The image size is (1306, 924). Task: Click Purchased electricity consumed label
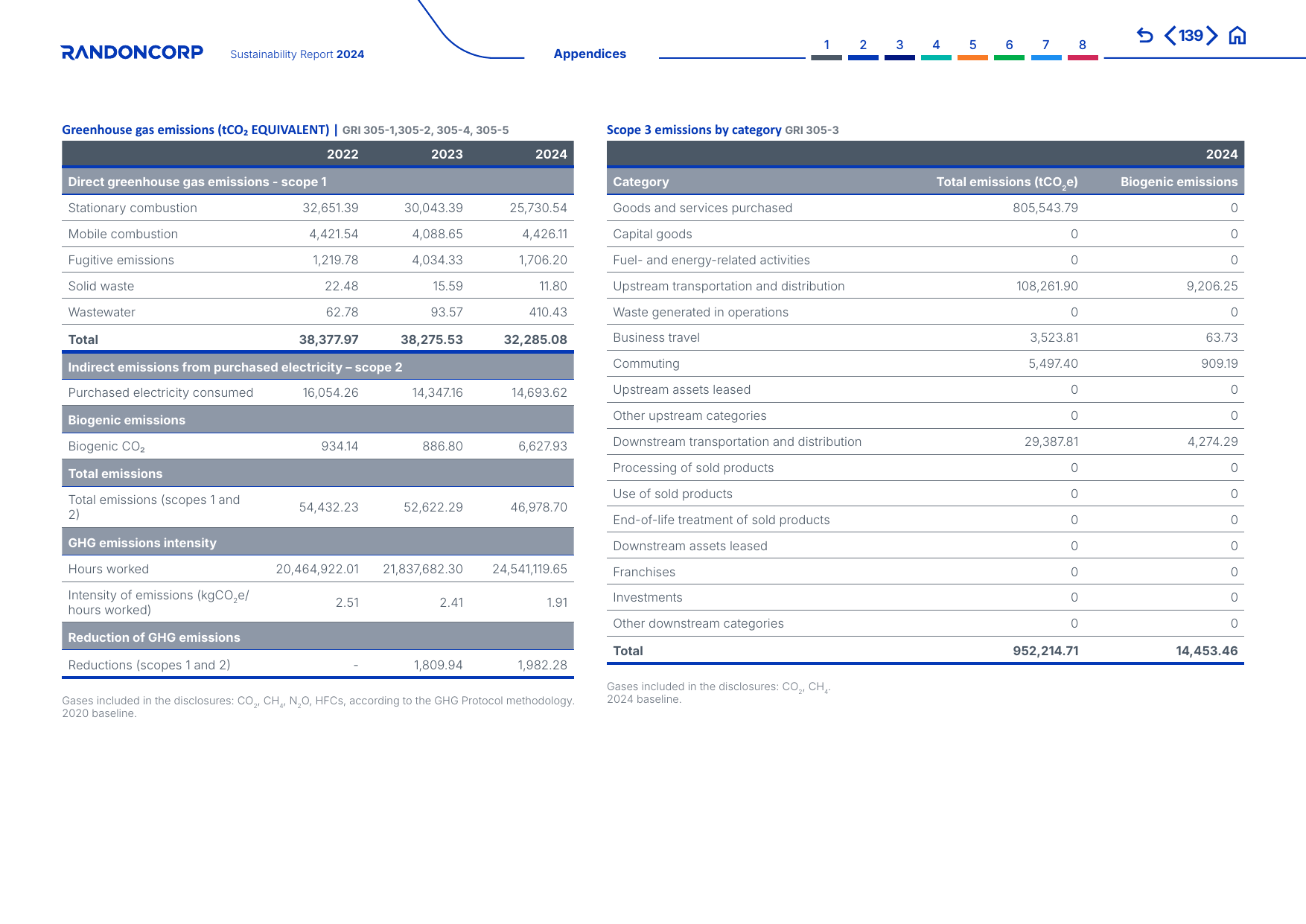[161, 392]
